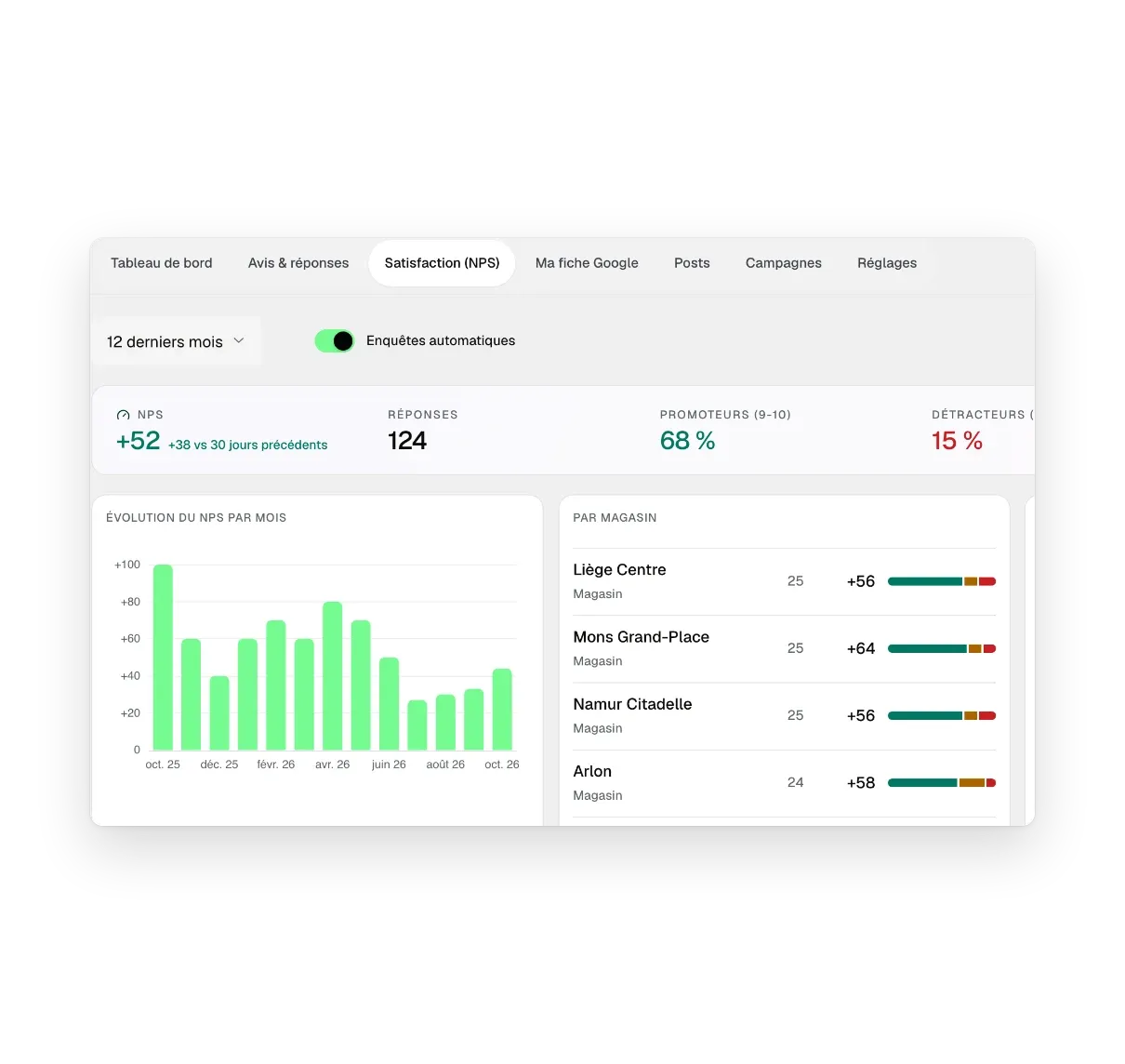1125x1064 pixels.
Task: Switch to Campagnes tab
Action: pyautogui.click(x=784, y=263)
